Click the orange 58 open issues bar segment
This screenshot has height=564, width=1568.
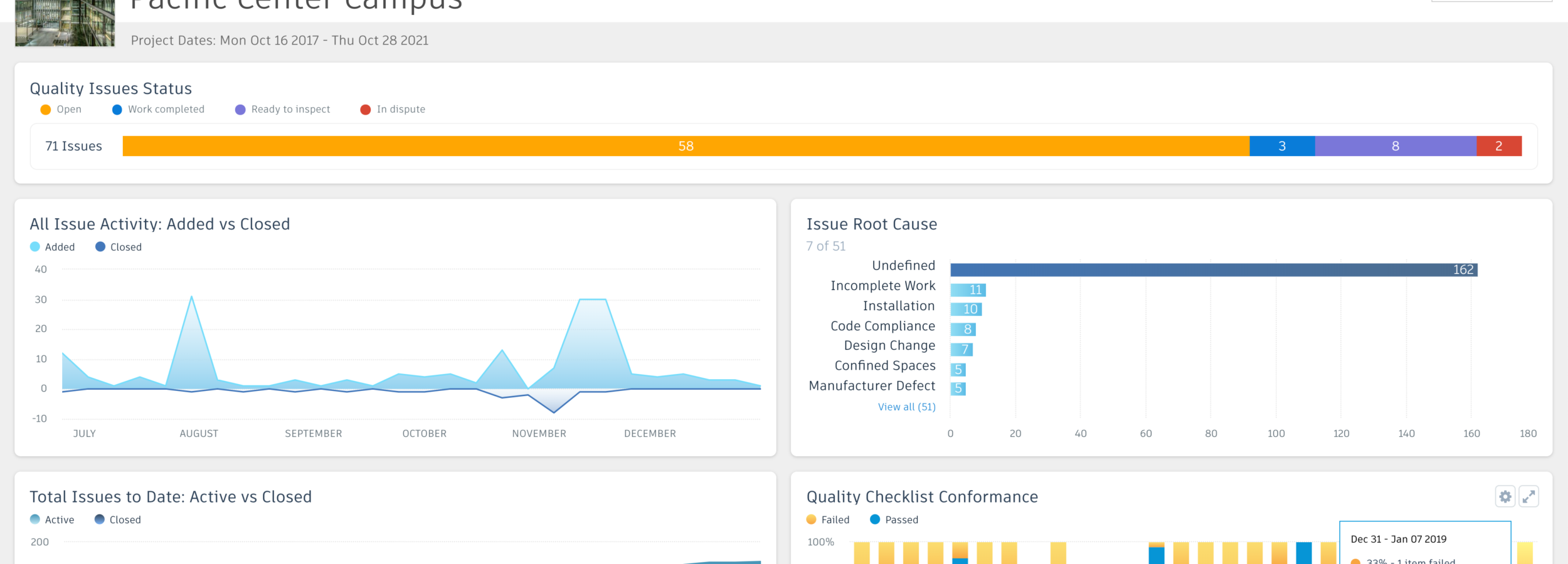[x=686, y=146]
